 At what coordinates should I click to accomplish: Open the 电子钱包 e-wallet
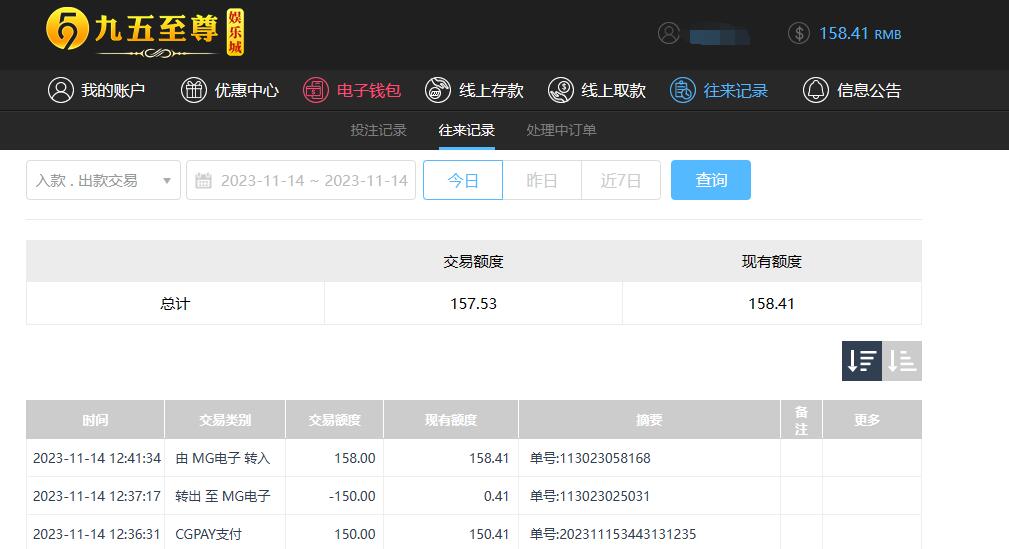(352, 90)
